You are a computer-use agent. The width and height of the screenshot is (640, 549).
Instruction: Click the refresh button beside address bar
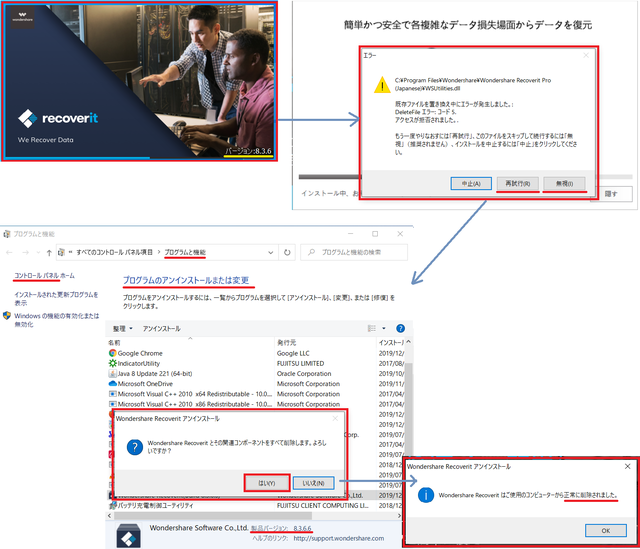(x=287, y=253)
